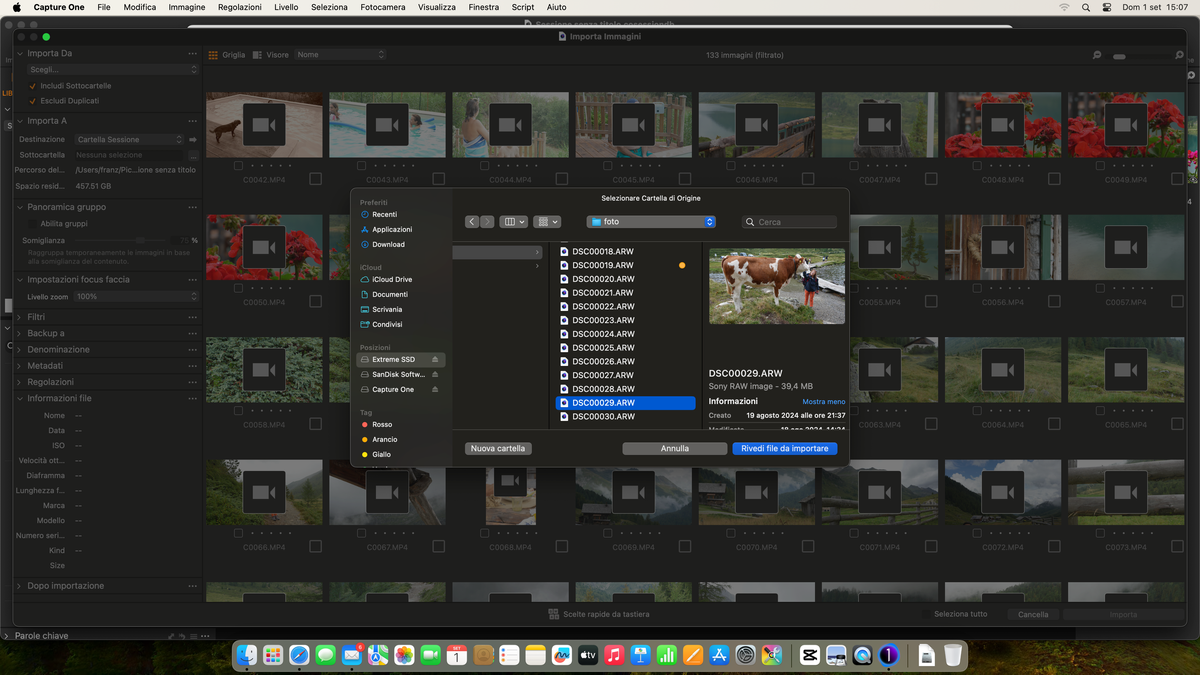Enable the Abilita gruppi checkbox
This screenshot has height=675, width=1200.
(x=33, y=224)
